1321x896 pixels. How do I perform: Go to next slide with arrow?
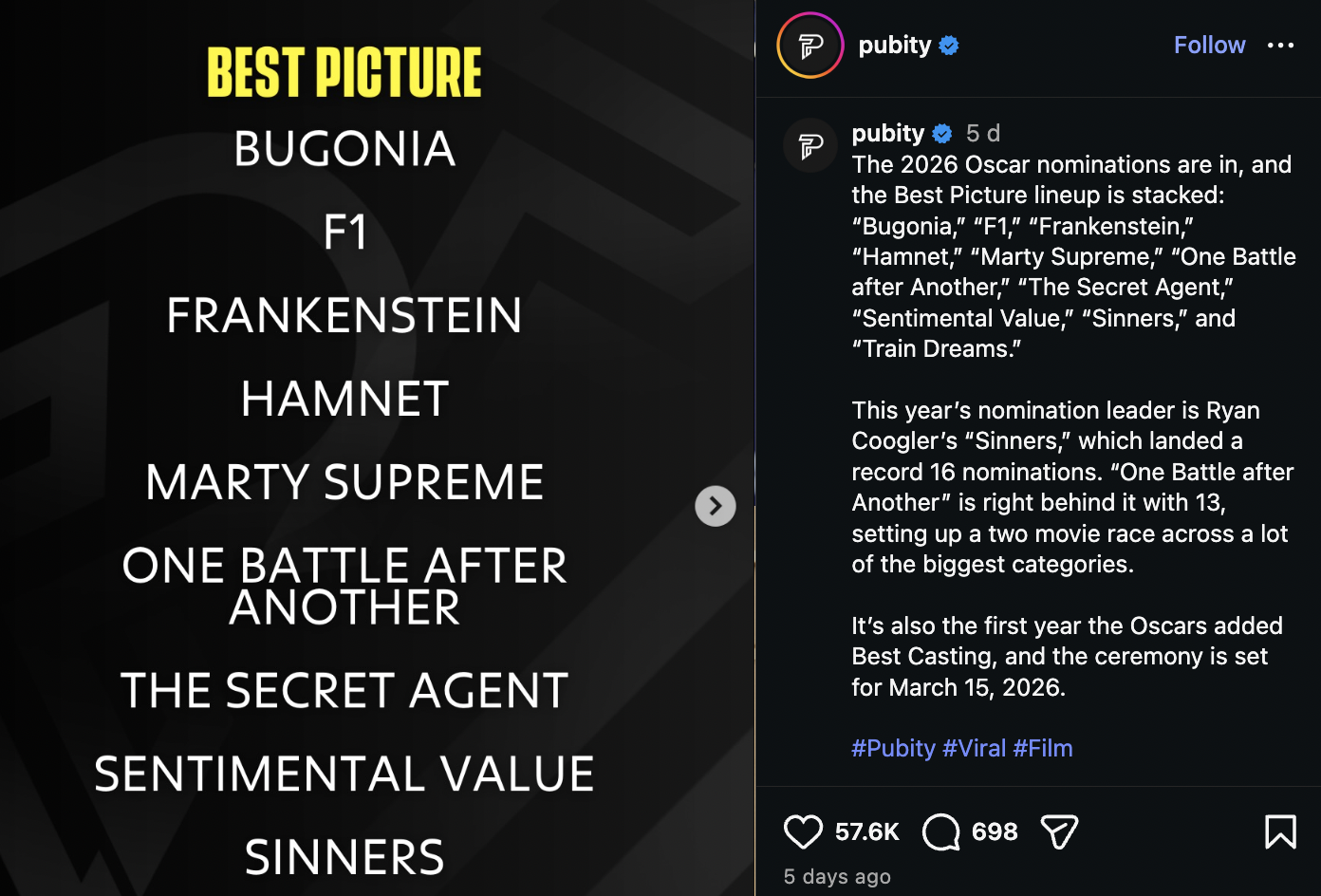coord(716,506)
